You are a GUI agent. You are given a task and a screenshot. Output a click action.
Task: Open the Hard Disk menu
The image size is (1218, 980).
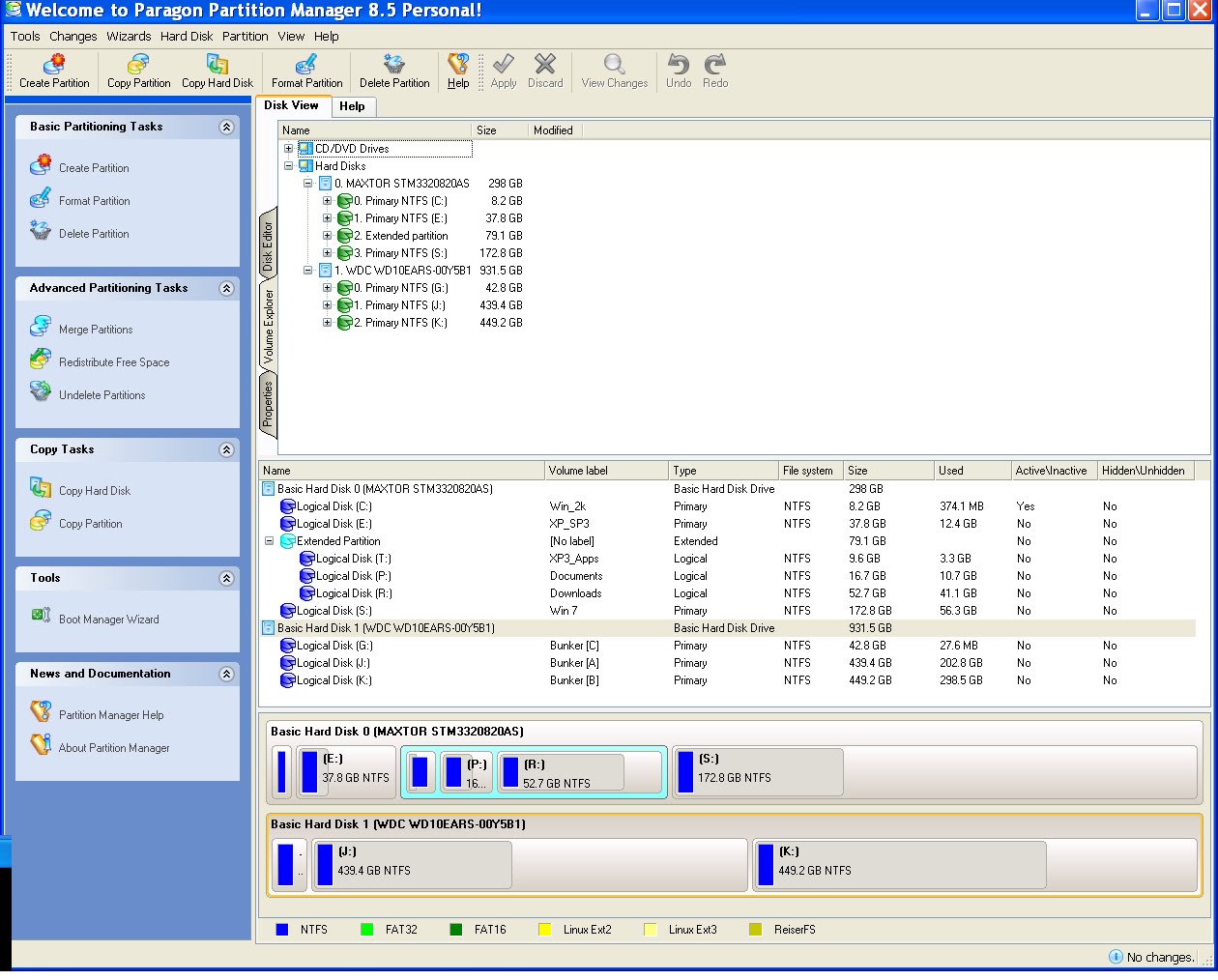187,36
